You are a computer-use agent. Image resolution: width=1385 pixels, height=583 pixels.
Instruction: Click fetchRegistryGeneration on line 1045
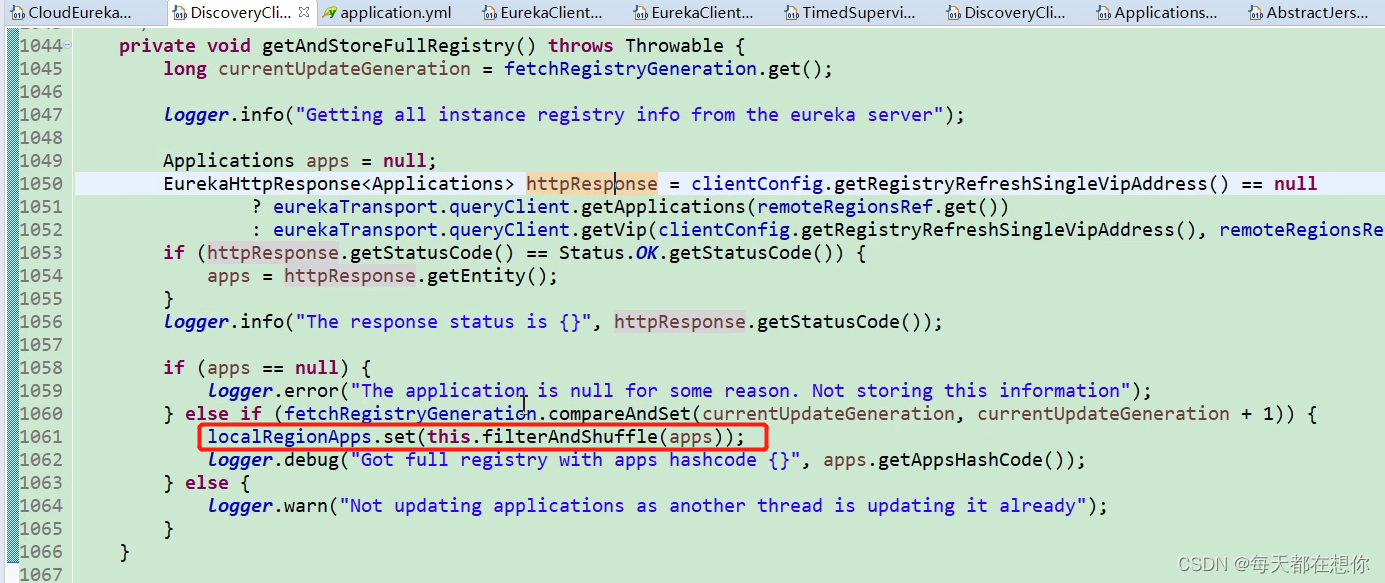click(x=630, y=69)
